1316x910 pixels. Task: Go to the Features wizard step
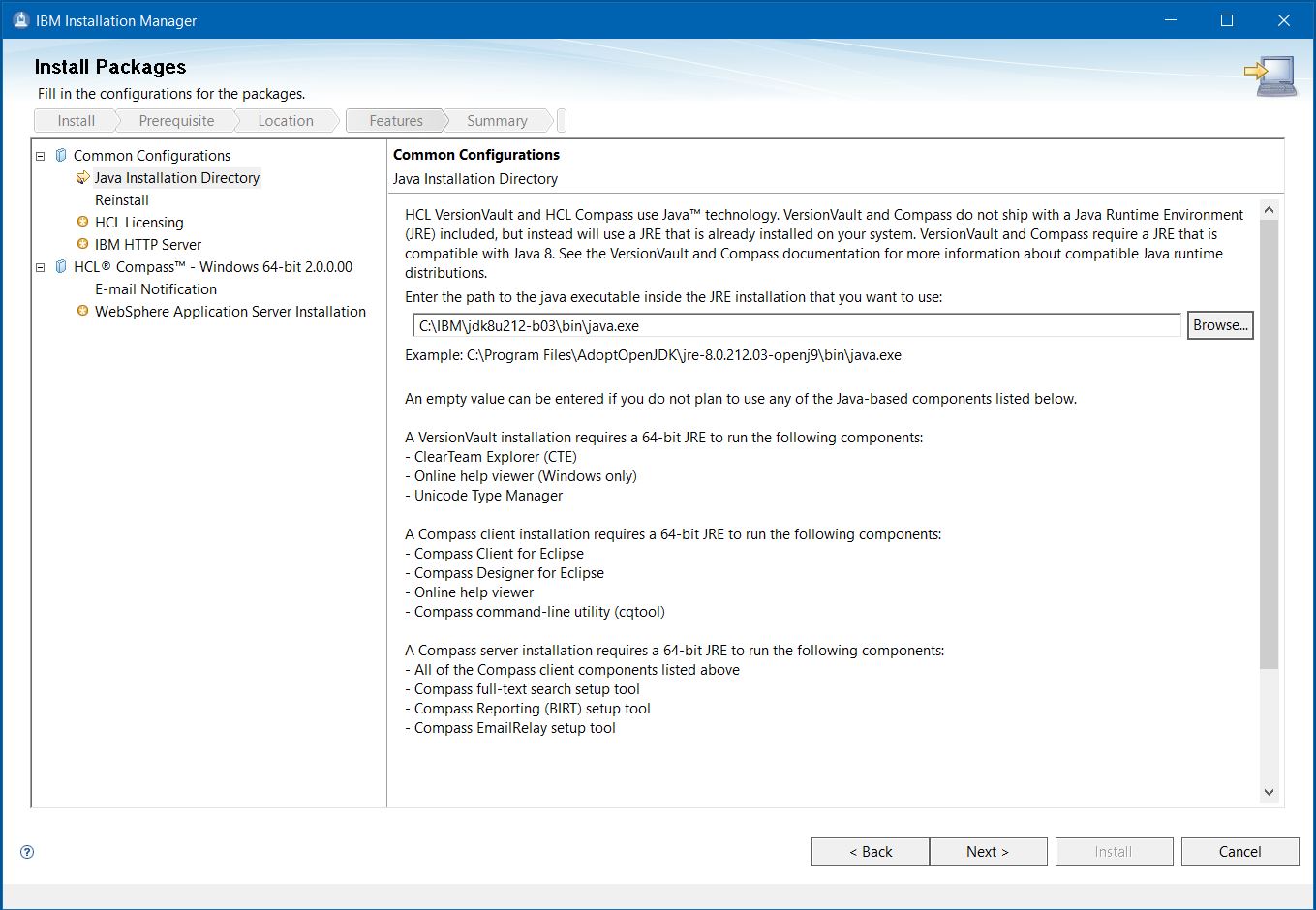(396, 121)
